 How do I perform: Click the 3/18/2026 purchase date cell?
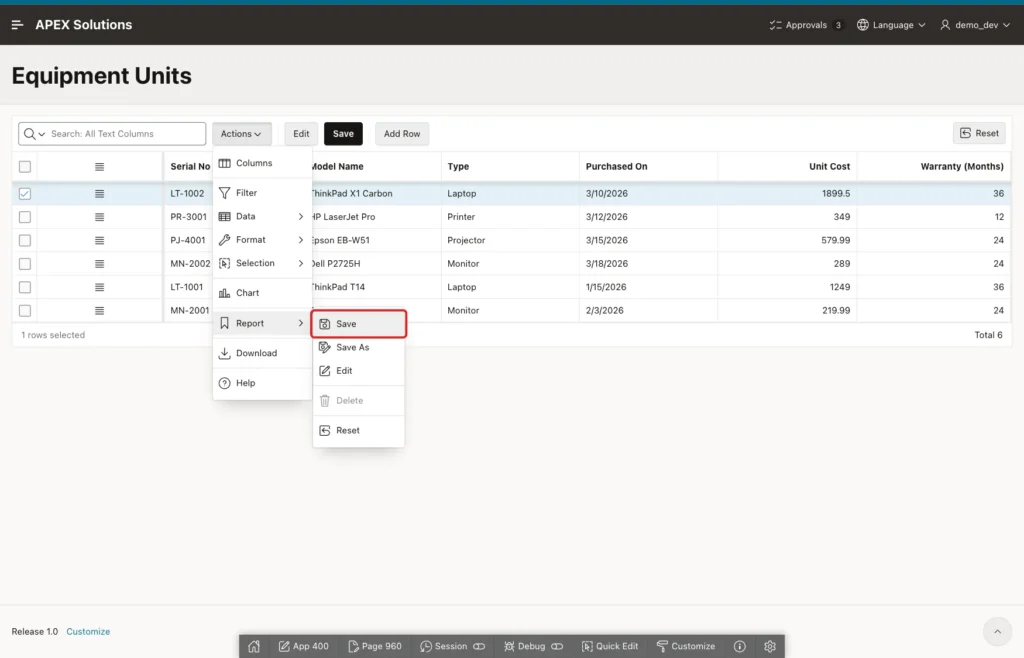(648, 264)
